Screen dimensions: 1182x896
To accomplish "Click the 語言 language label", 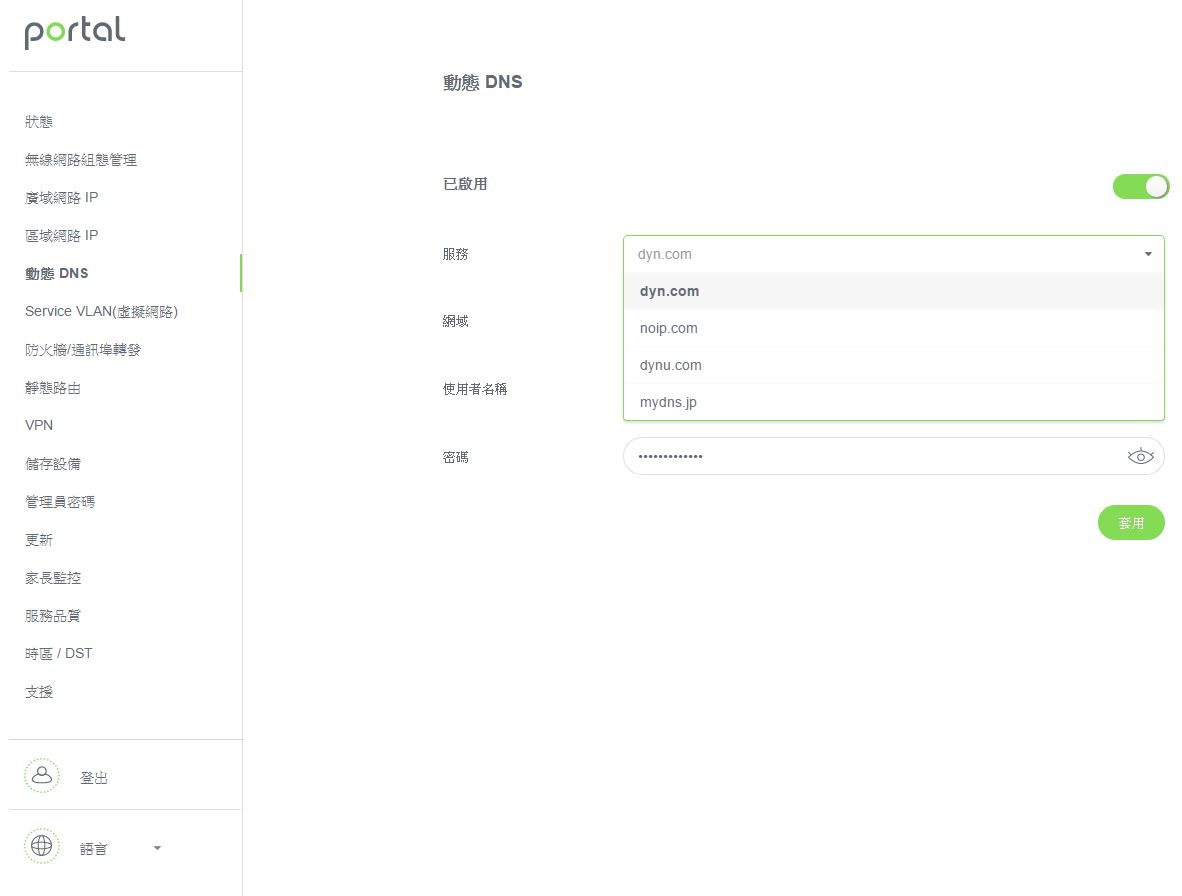I will [x=93, y=849].
